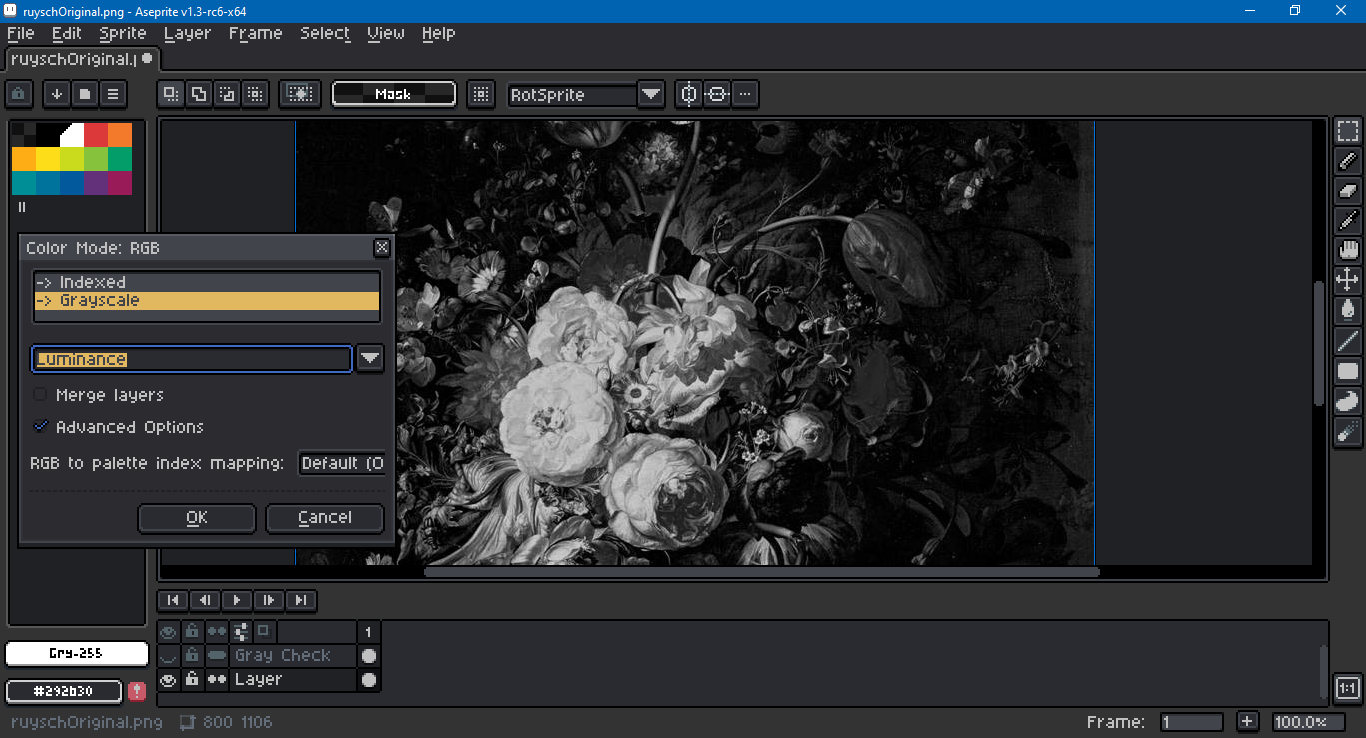Click the transparent color selection icon
1366x738 pixels.
tap(299, 94)
